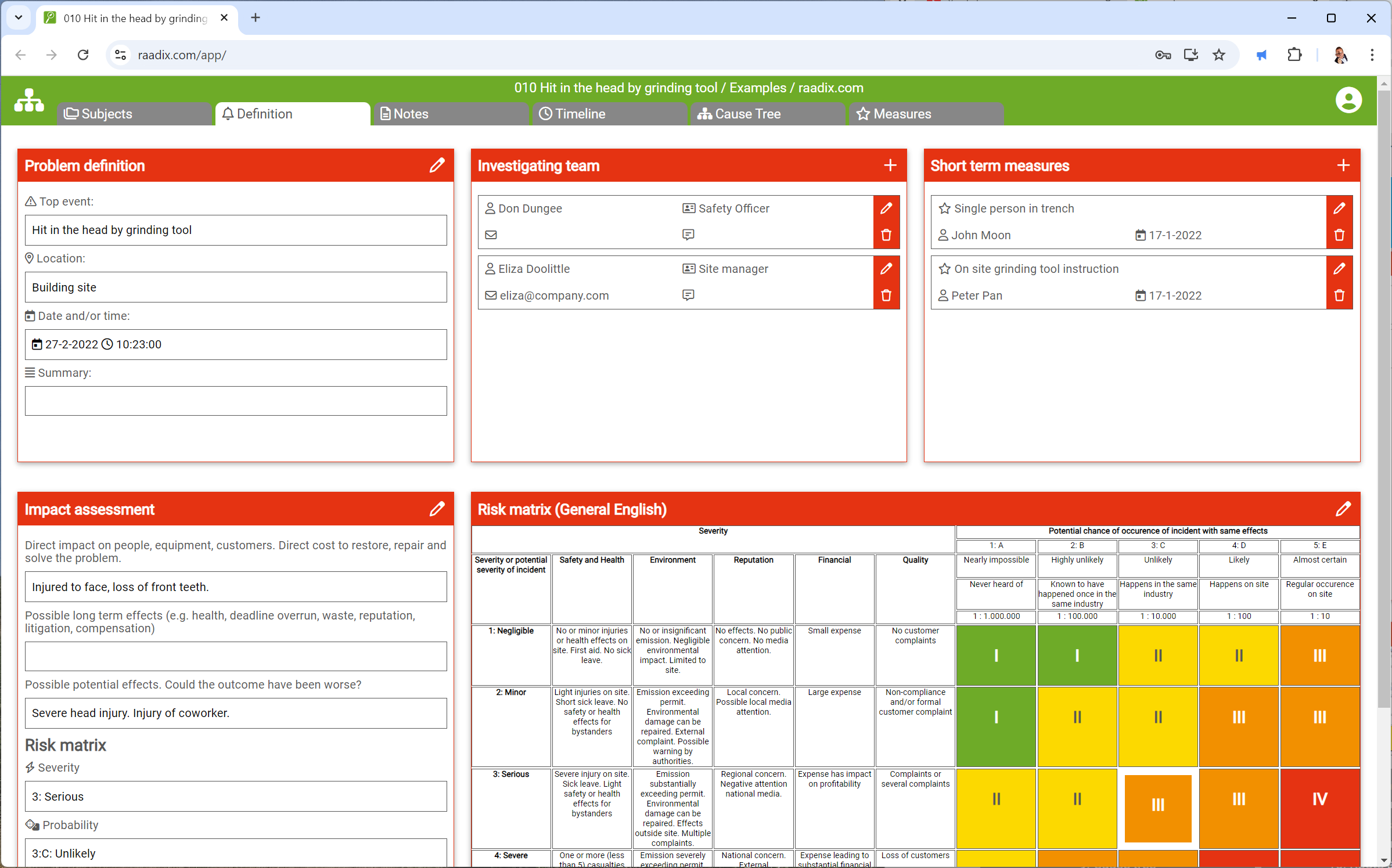The height and width of the screenshot is (868, 1392).
Task: Open the Notes tab
Action: [x=451, y=114]
